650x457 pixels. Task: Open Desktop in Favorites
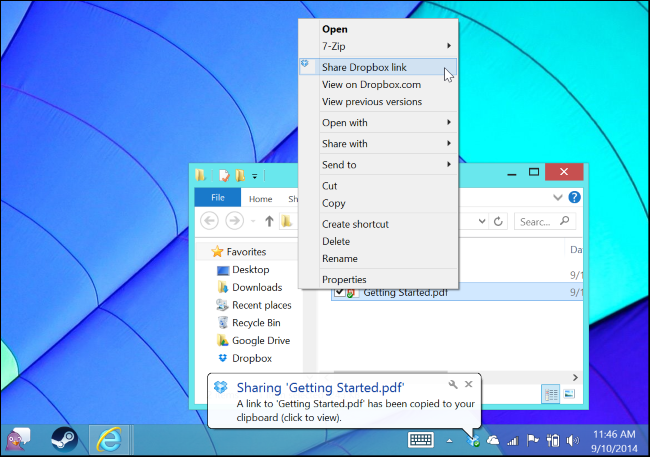(x=243, y=270)
